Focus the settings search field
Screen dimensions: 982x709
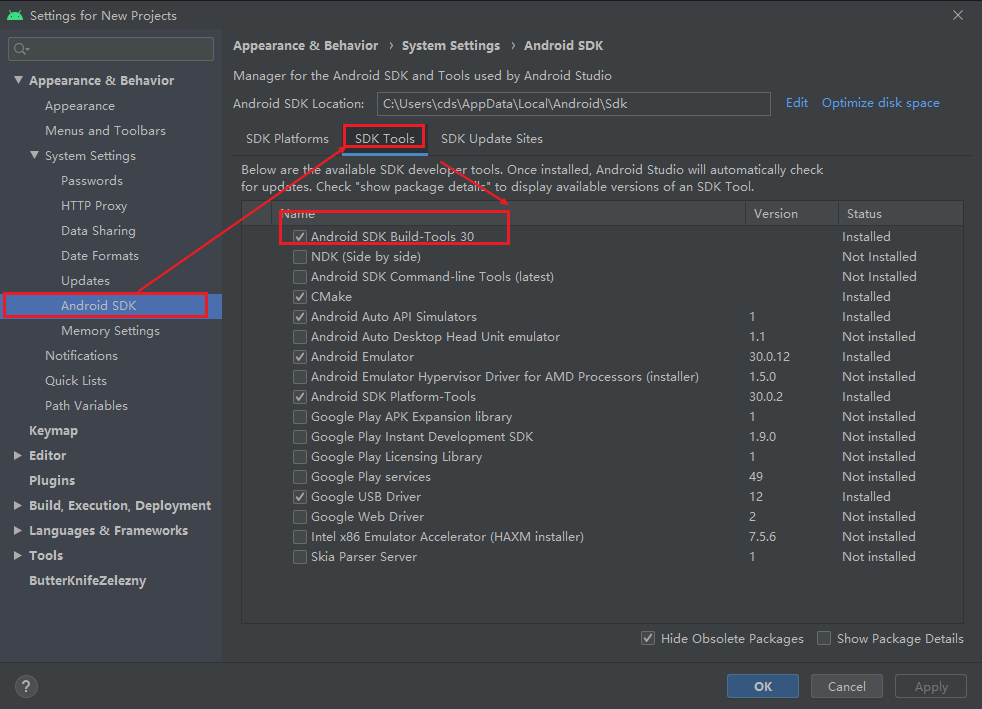(x=111, y=49)
